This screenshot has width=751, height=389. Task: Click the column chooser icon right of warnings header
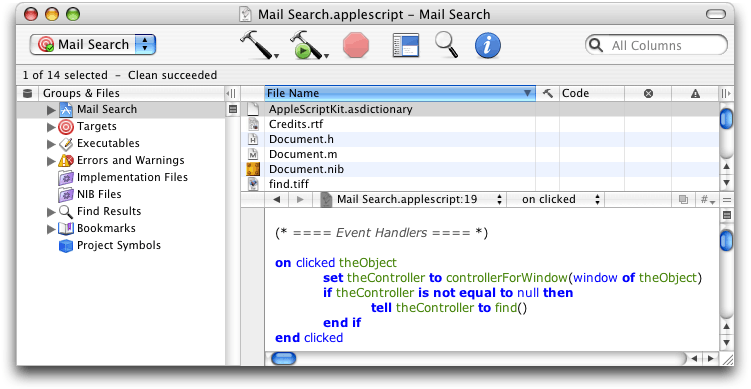coord(727,94)
